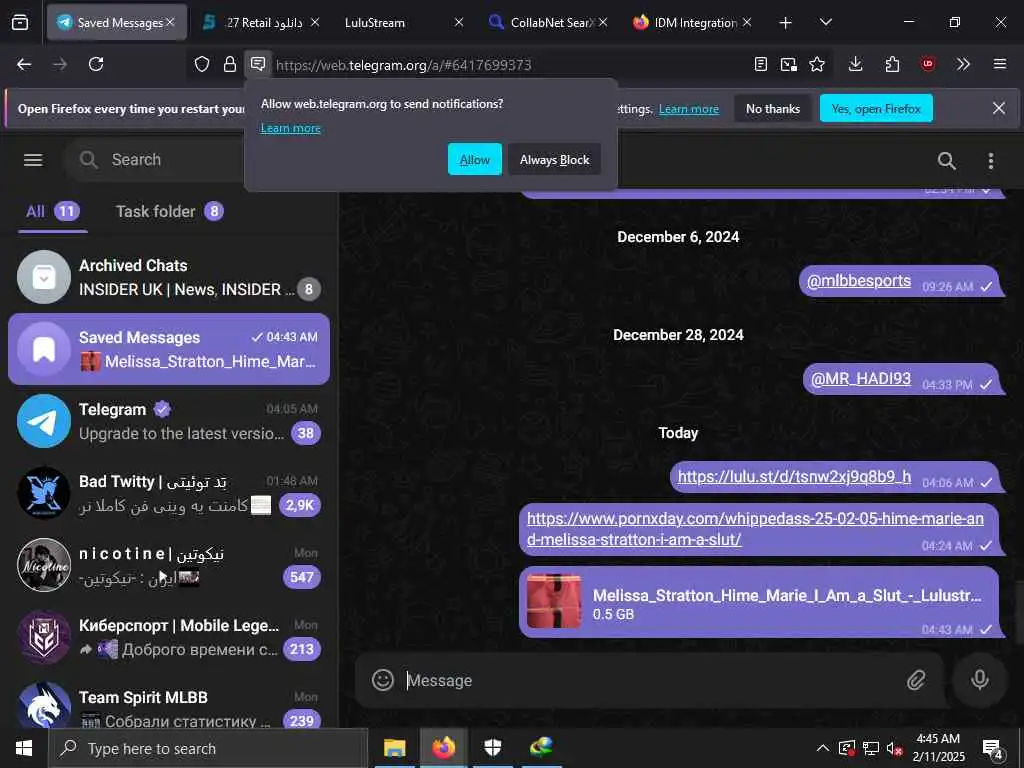Viewport: 1024px width, 768px height.
Task: Click the shared file thumbnail in chat
Action: pos(554,601)
